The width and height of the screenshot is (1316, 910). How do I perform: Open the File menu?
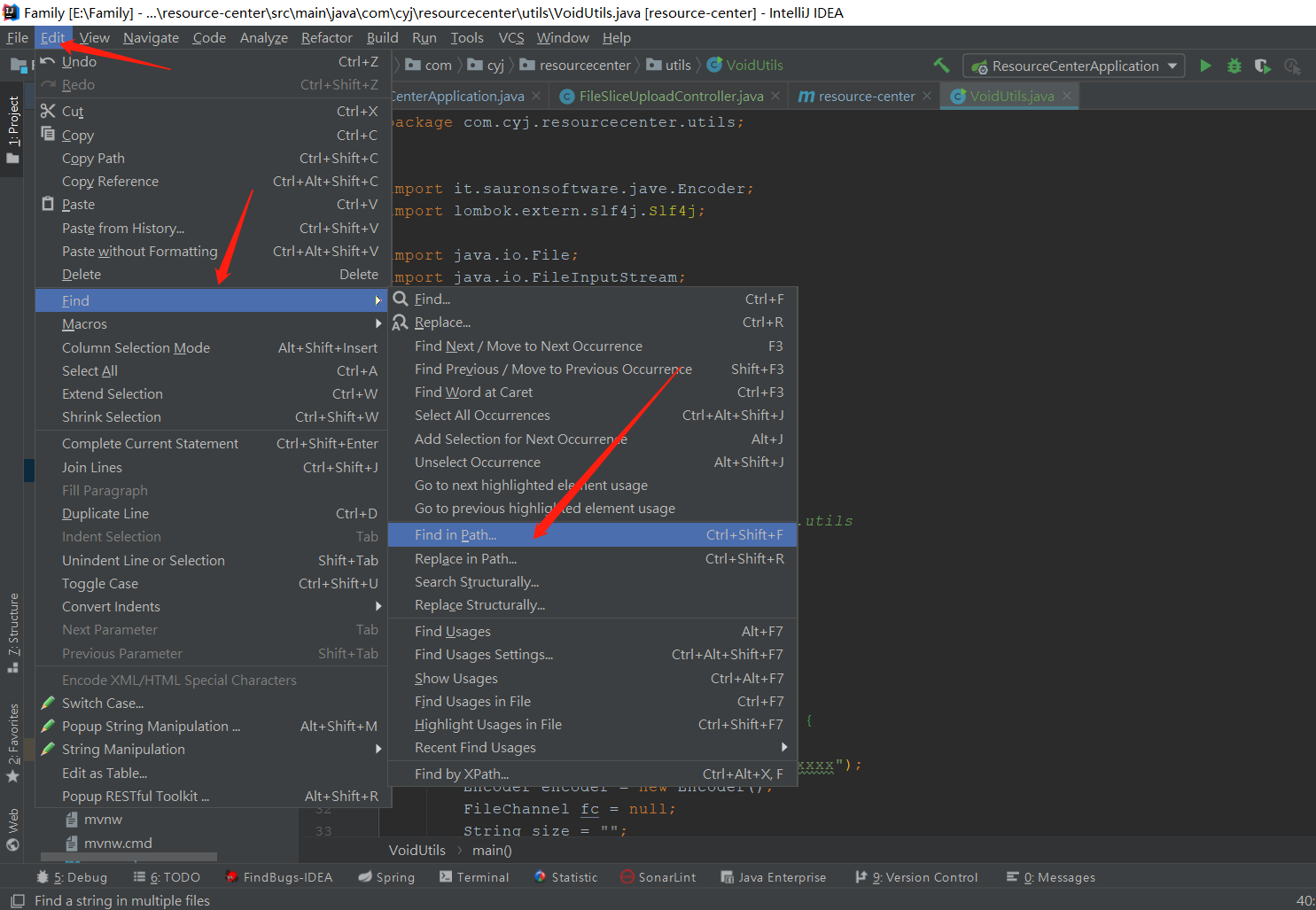click(18, 37)
